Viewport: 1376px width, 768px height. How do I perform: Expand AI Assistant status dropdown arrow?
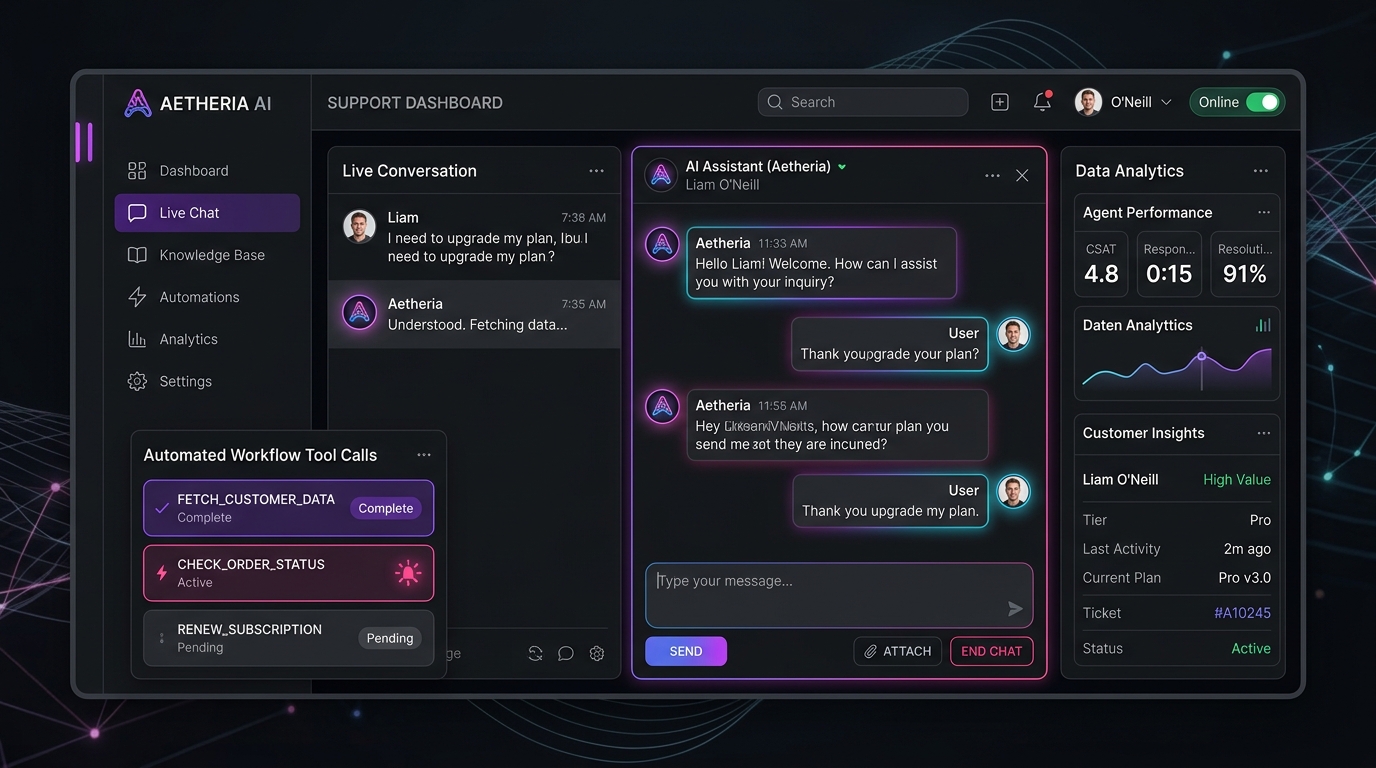[x=842, y=167]
